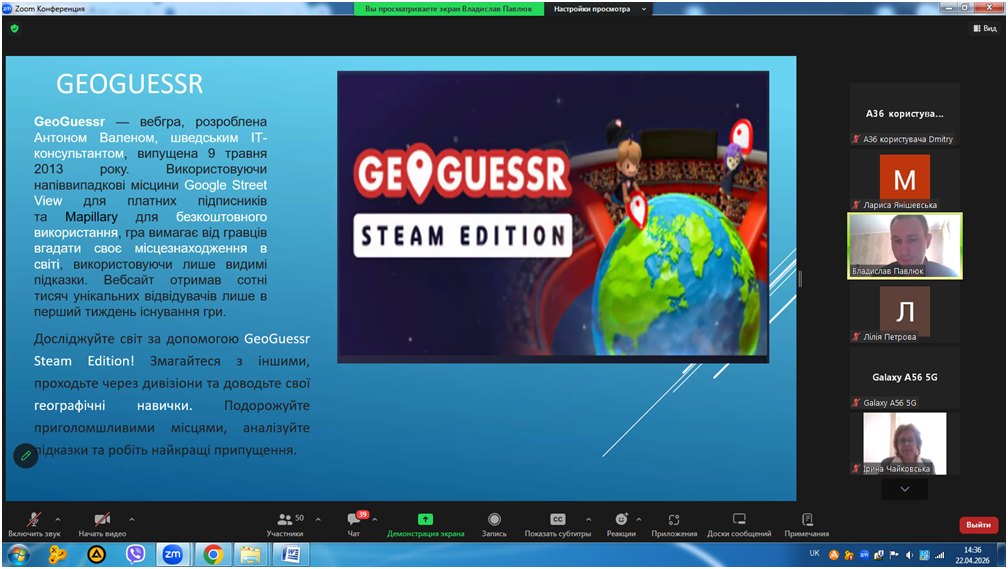1008x569 pixels.
Task: Click the green pencil annotation button
Action: pos(26,456)
